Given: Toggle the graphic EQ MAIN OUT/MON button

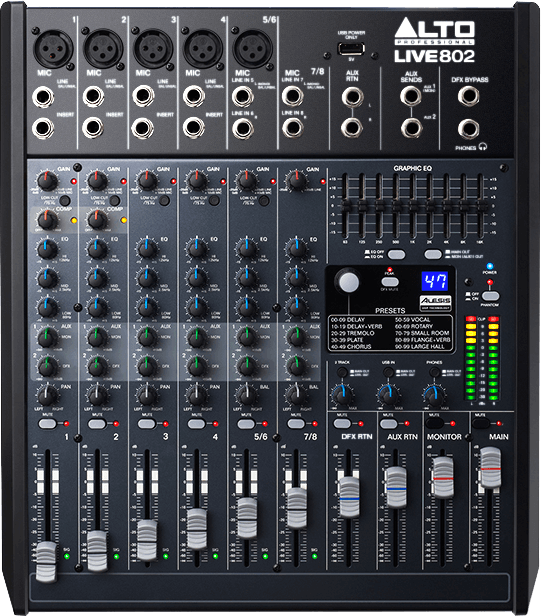Looking at the screenshot, I should click(x=433, y=254).
